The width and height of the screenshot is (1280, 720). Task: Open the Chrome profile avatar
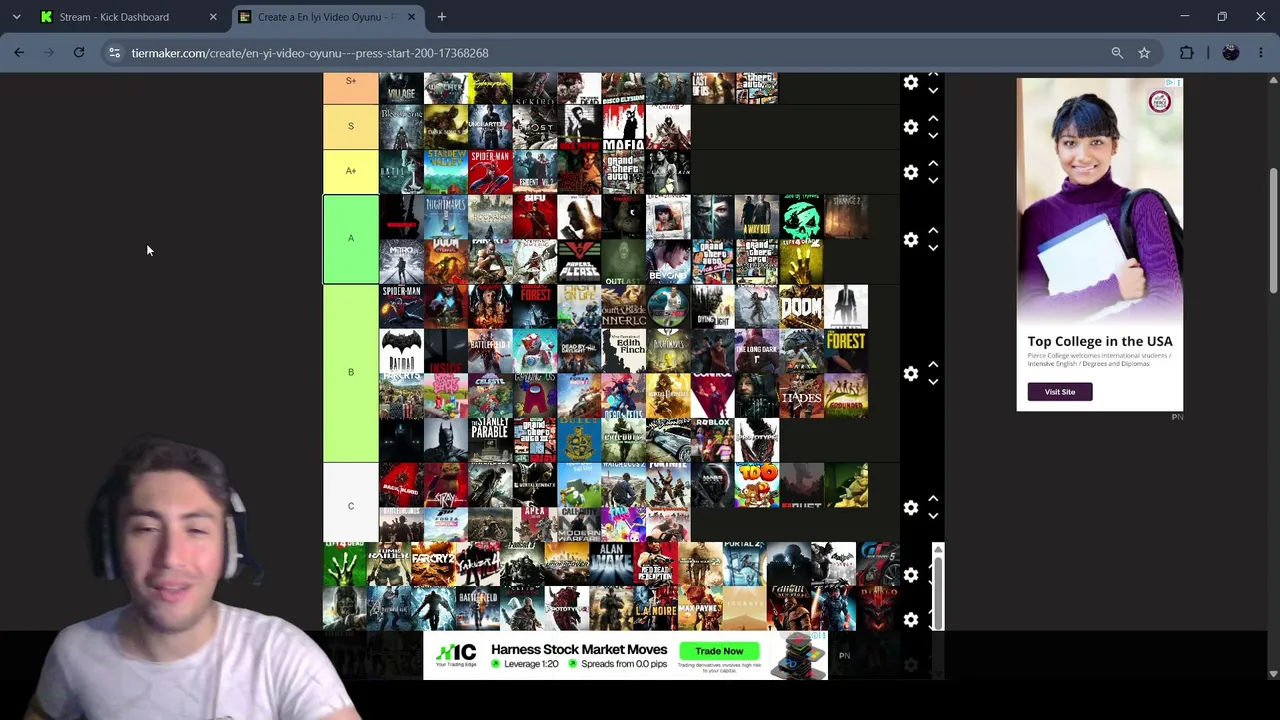(x=1231, y=53)
